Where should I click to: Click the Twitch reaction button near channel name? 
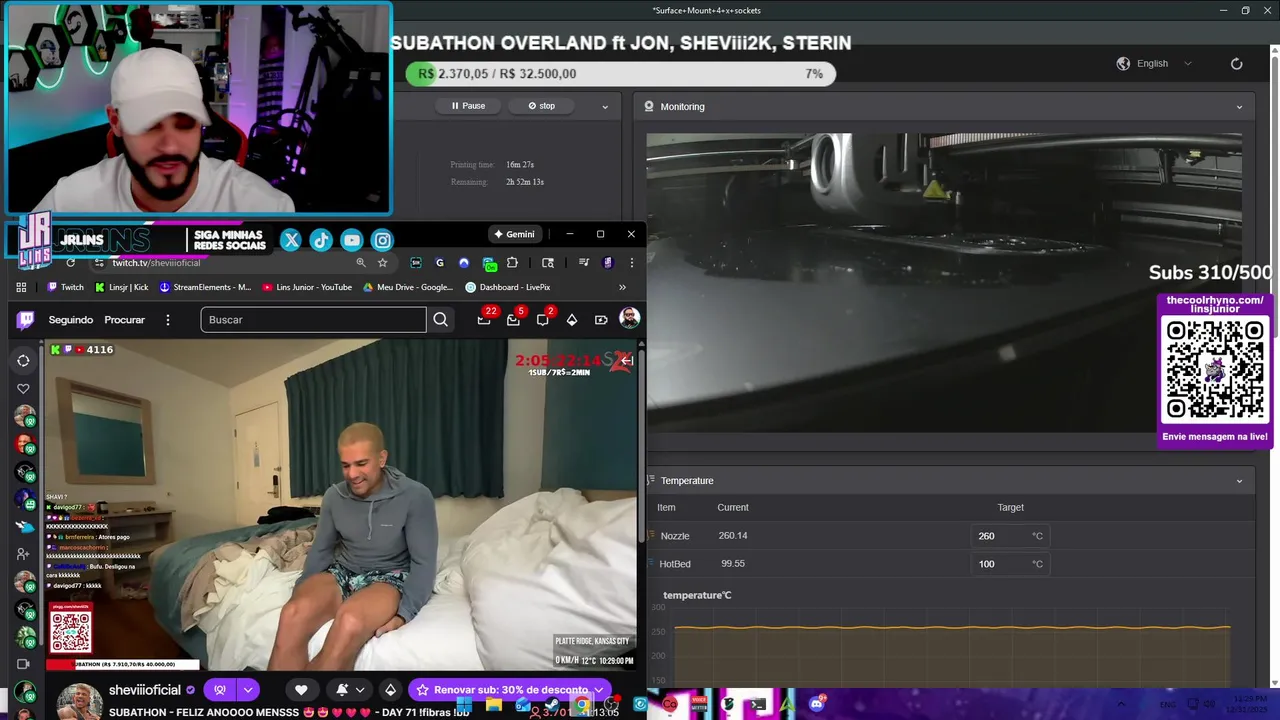pyautogui.click(x=220, y=690)
